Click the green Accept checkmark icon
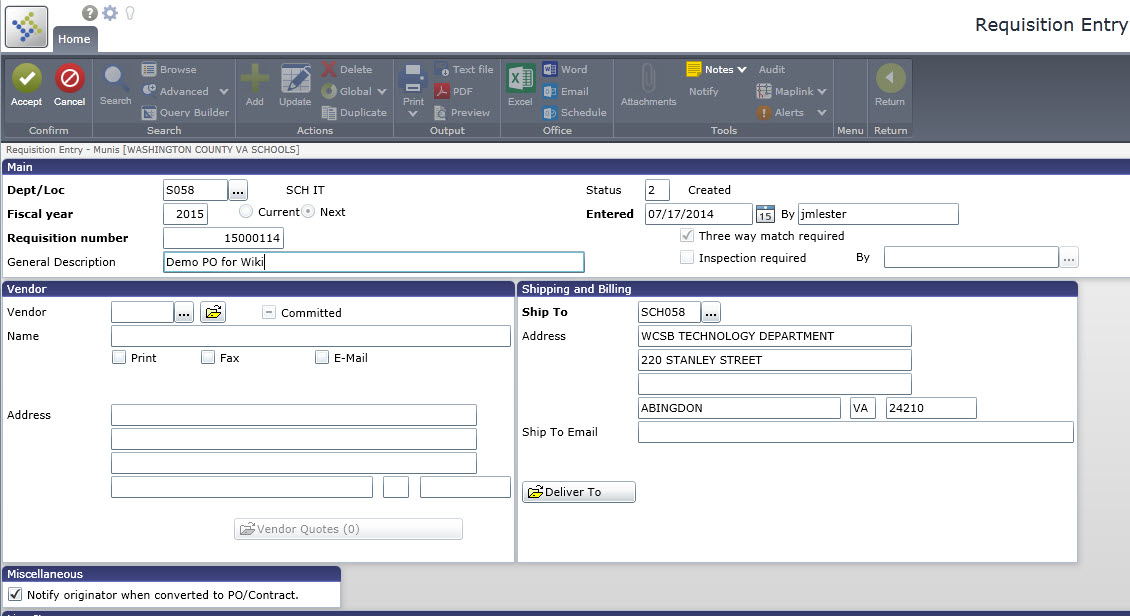1130x616 pixels. 27,78
